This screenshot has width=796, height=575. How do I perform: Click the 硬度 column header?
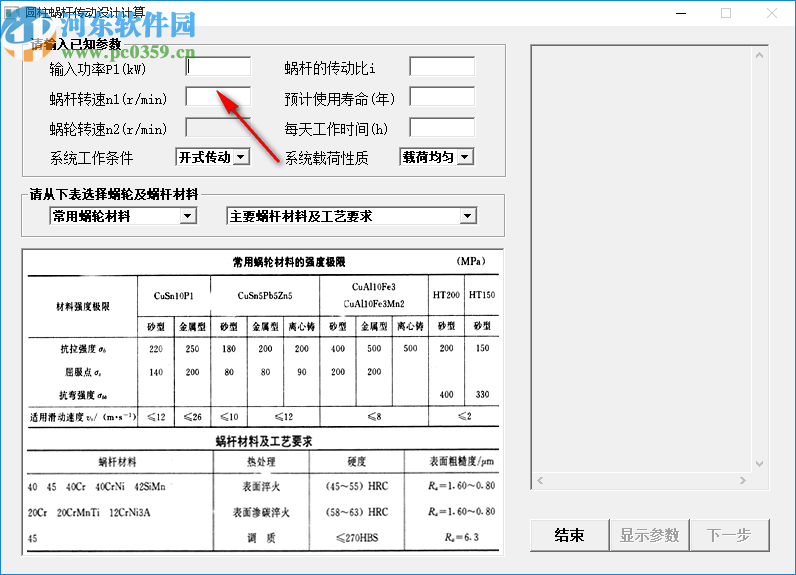pos(356,461)
